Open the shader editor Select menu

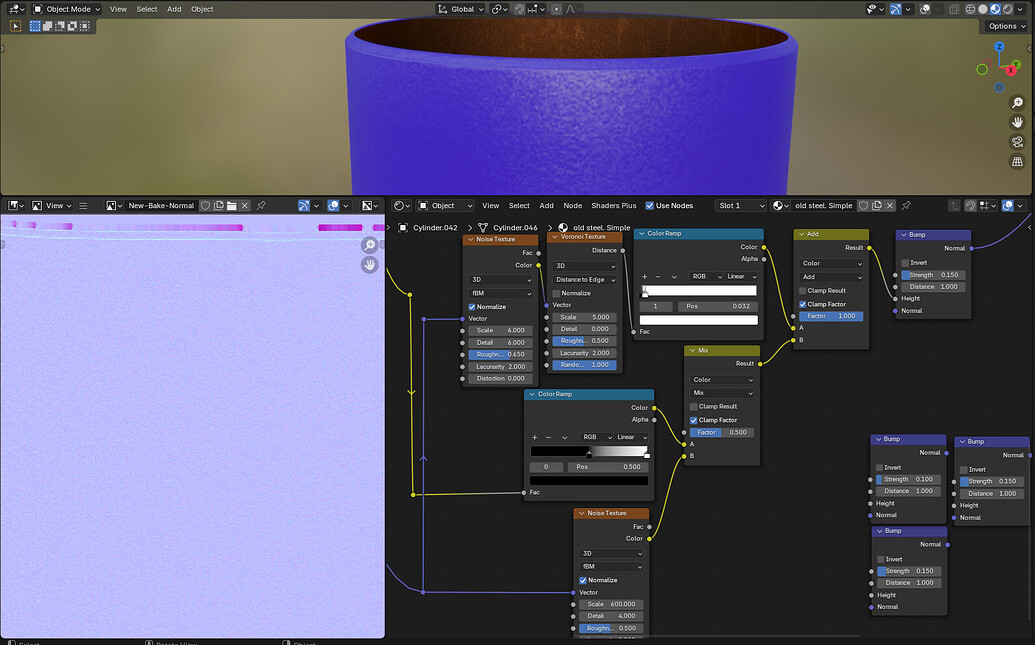click(519, 206)
